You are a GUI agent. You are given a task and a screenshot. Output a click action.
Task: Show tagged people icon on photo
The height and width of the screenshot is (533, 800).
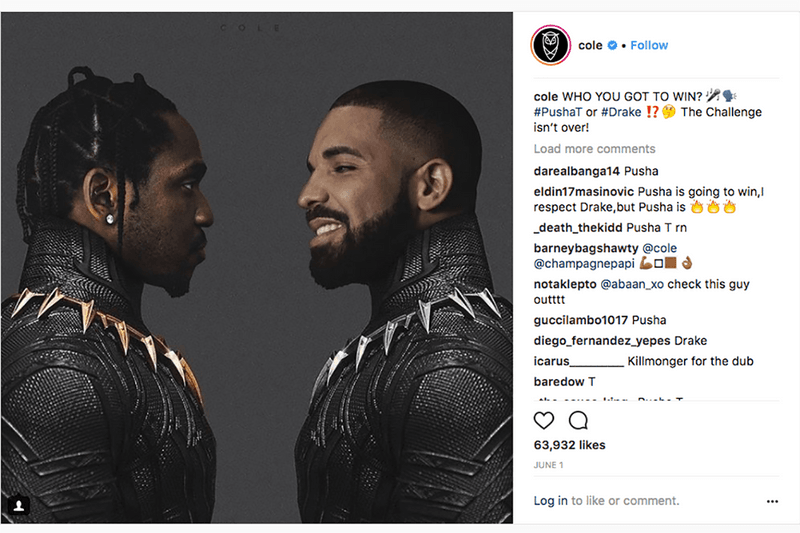(19, 505)
